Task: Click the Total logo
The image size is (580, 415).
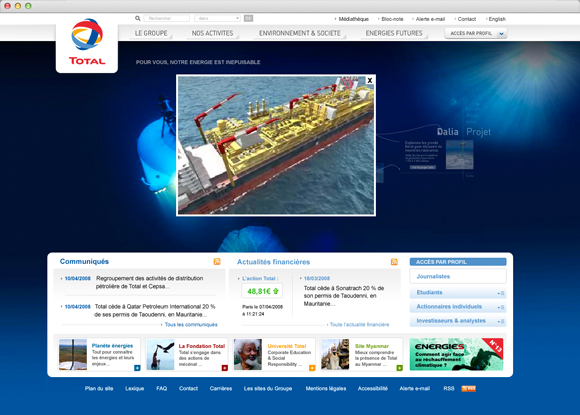Action: [87, 42]
